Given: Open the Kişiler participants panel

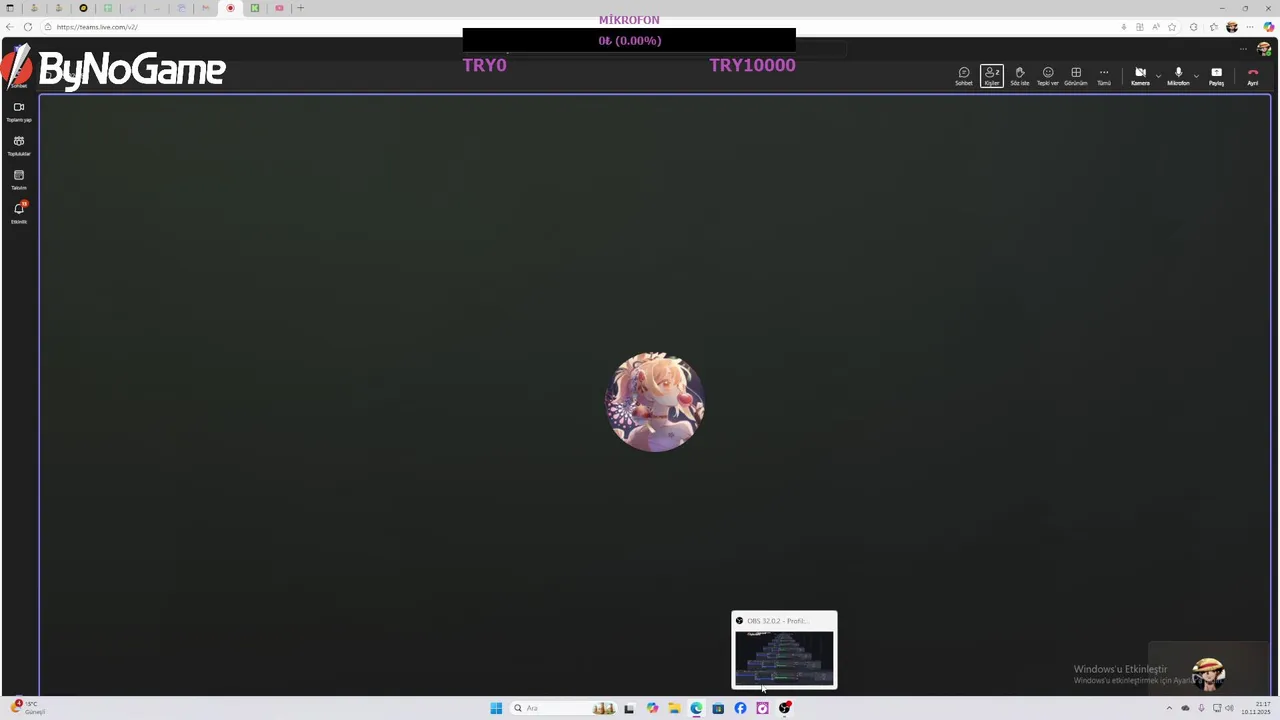Looking at the screenshot, I should click(x=991, y=76).
